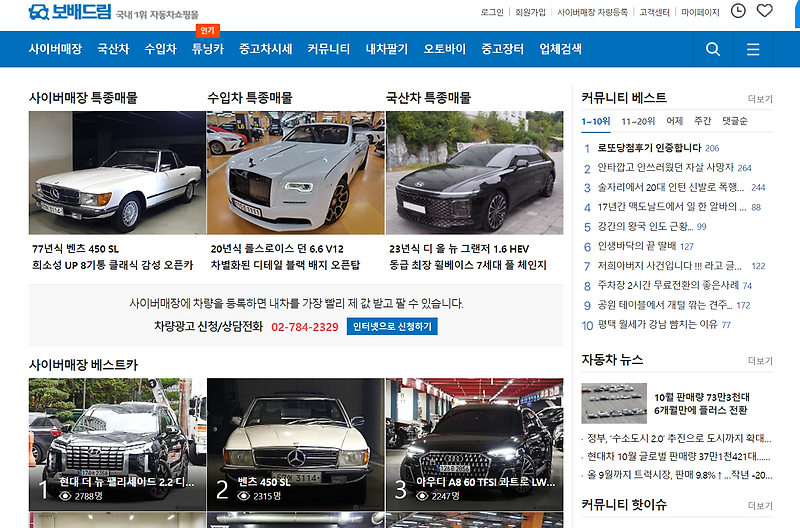This screenshot has height=528, width=800.
Task: Click title 20년식 롤스로이스 던 6.6 V12
Action: pos(277,249)
